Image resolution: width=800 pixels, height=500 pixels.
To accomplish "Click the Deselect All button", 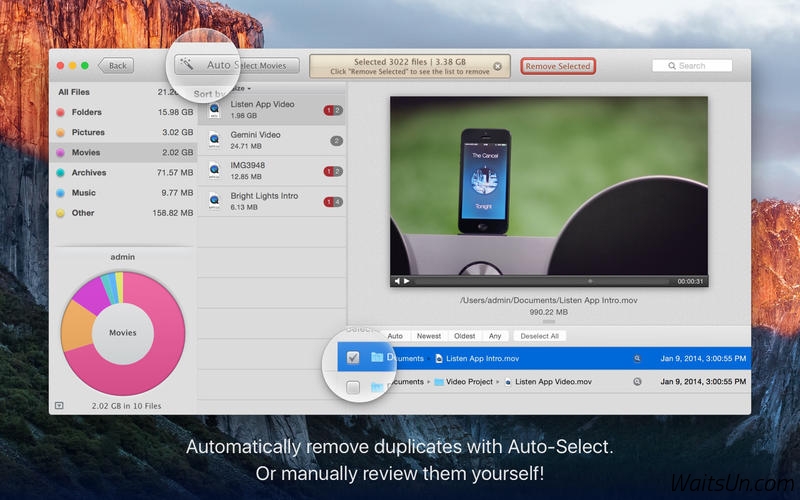I will [539, 336].
